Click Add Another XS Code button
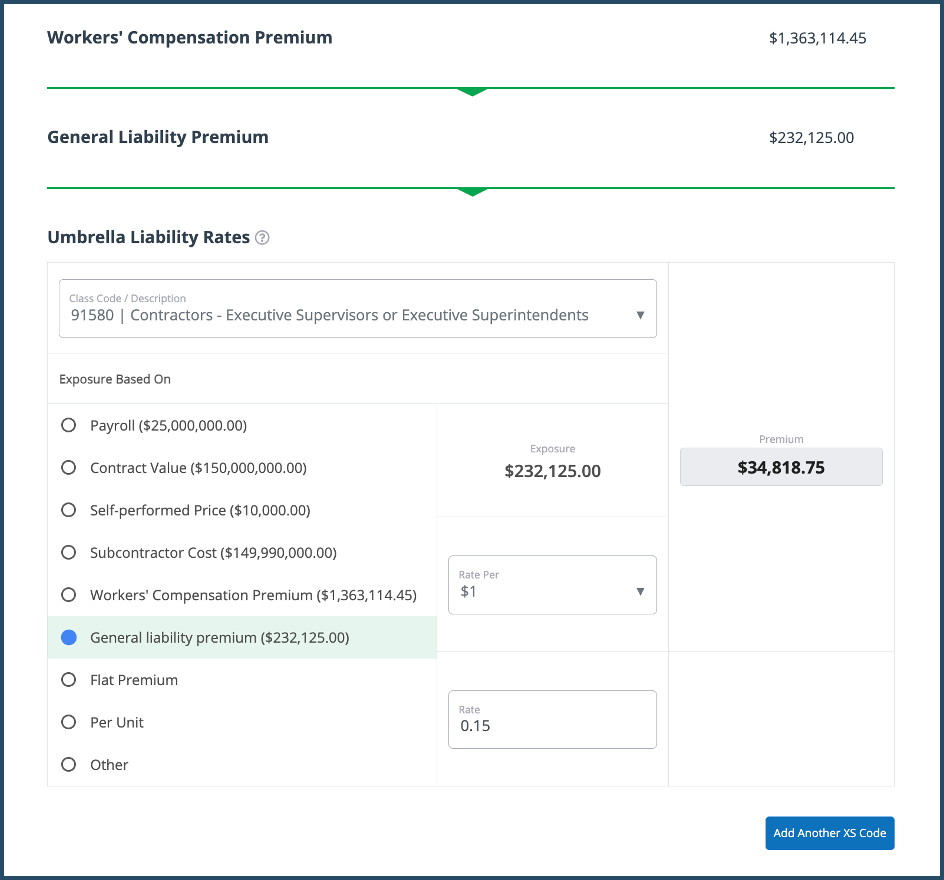The height and width of the screenshot is (880, 944). pos(829,833)
